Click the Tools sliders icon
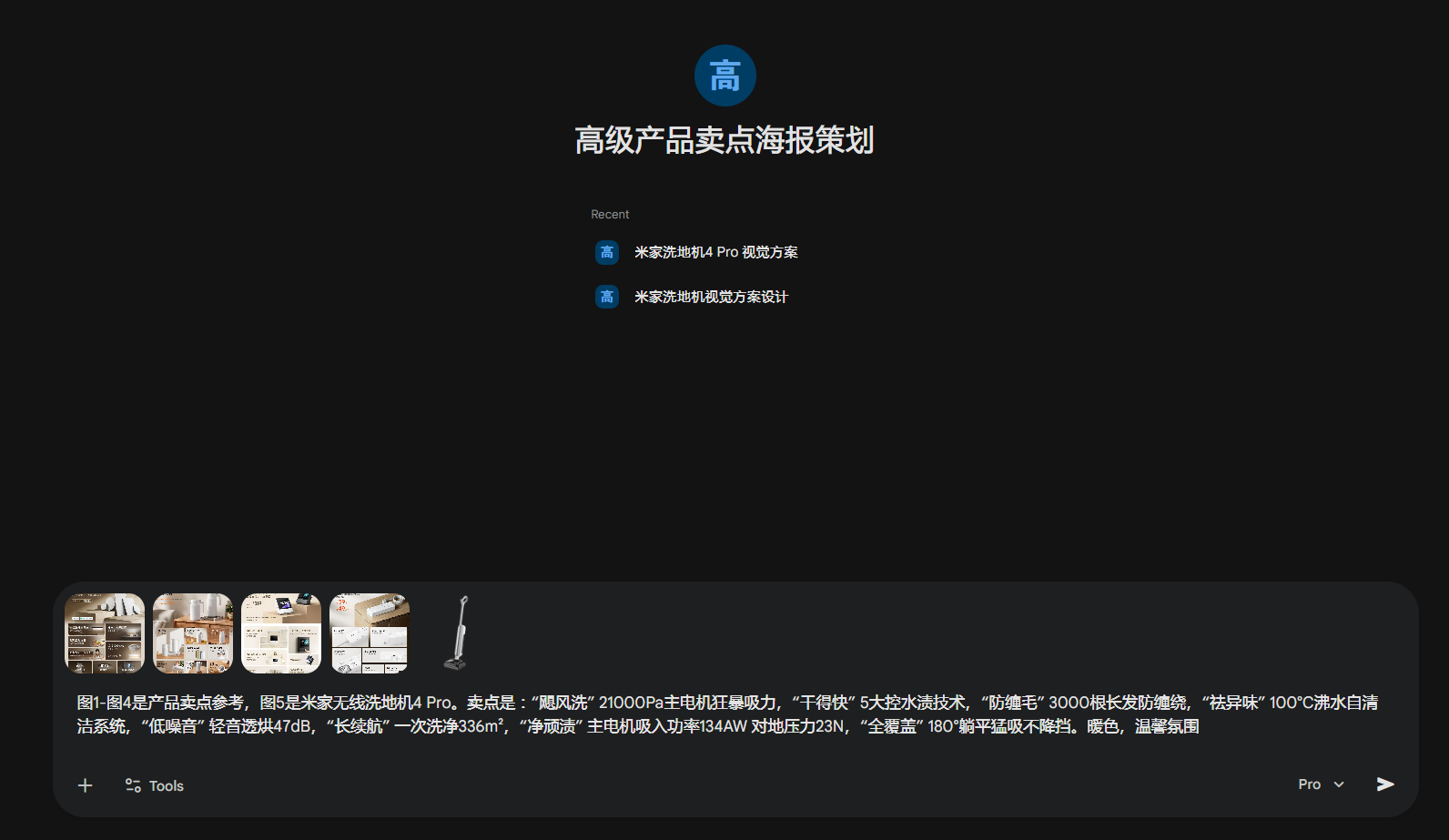 point(133,785)
